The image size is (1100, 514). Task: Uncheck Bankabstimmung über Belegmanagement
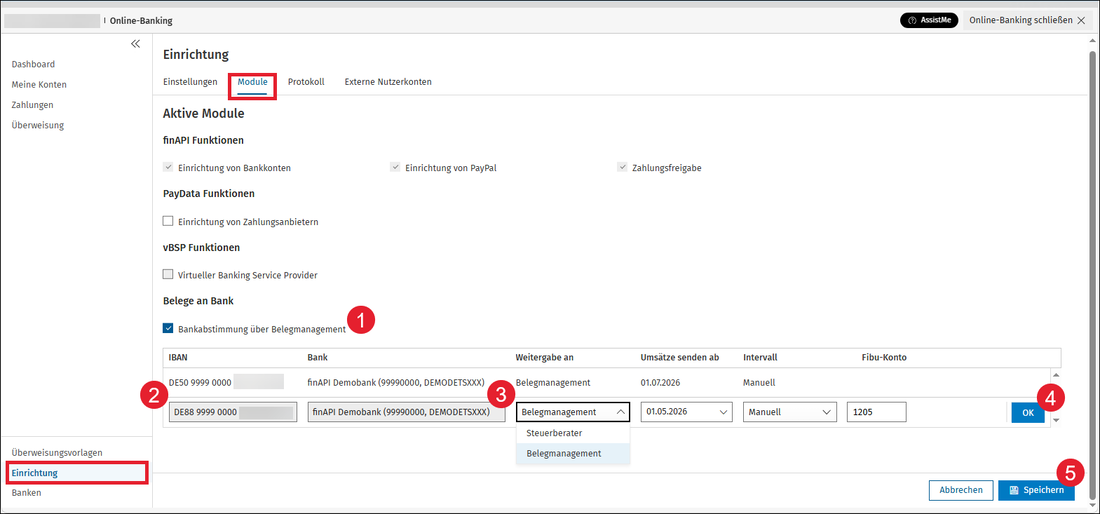[x=168, y=328]
